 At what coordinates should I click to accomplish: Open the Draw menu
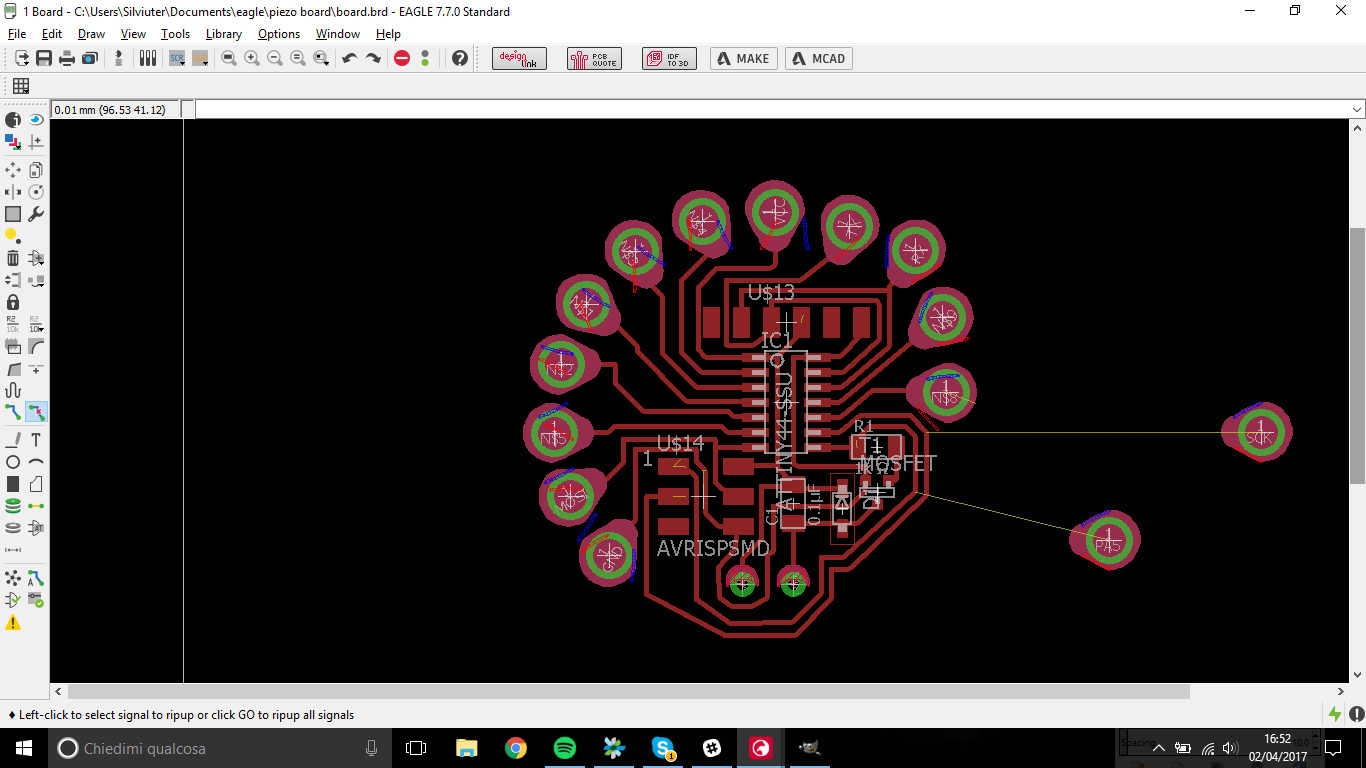pos(91,34)
